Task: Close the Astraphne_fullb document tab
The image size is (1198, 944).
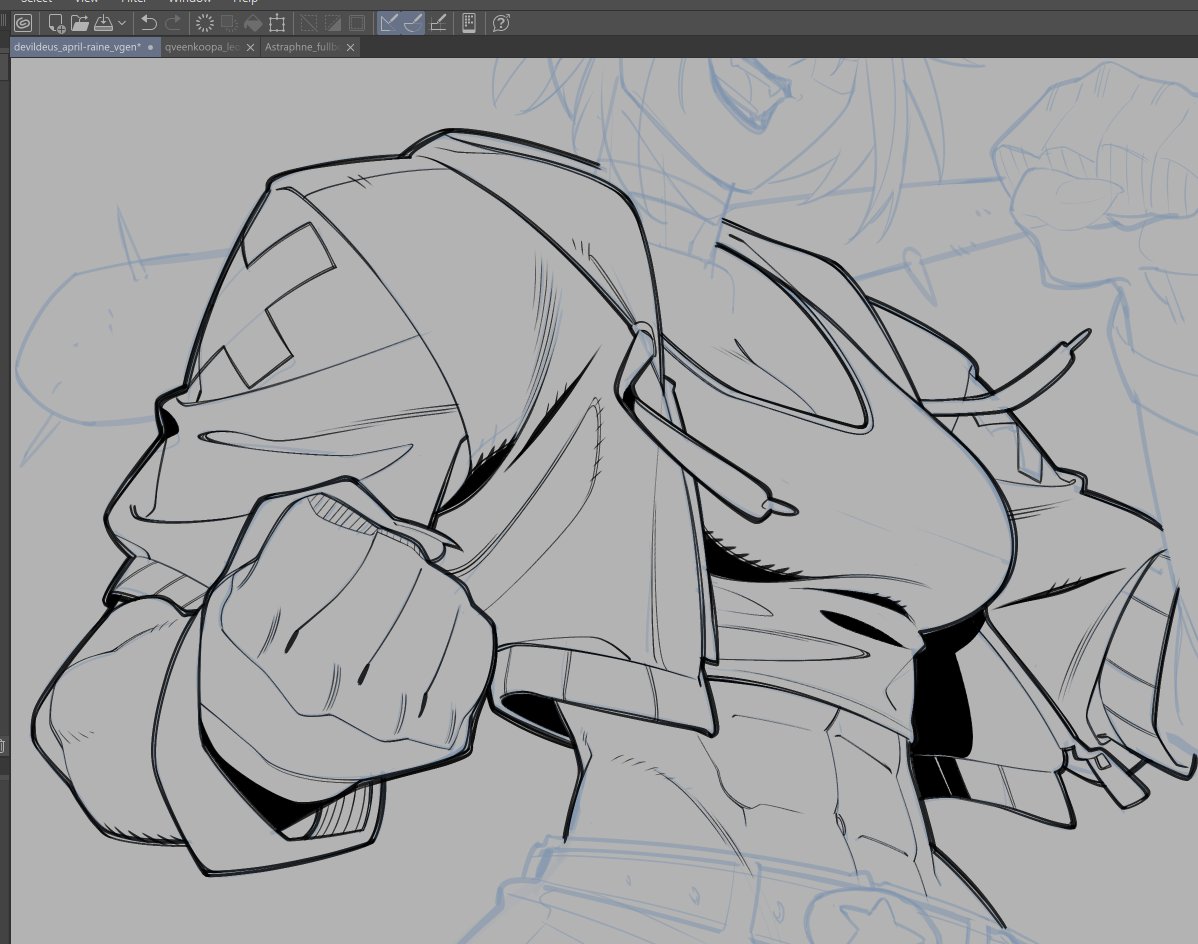Action: coord(350,47)
